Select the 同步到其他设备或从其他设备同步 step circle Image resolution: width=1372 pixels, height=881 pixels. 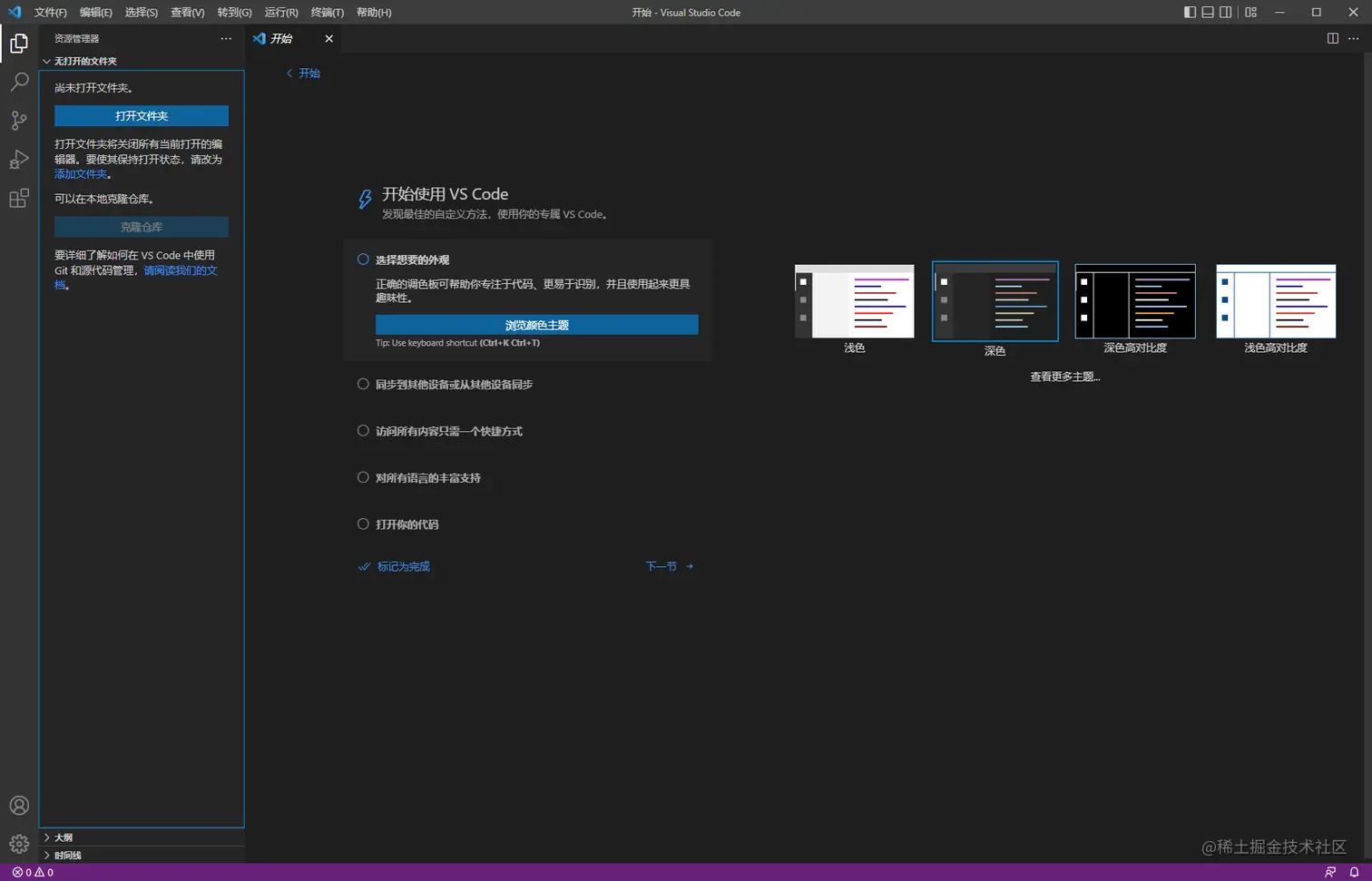pyautogui.click(x=363, y=384)
